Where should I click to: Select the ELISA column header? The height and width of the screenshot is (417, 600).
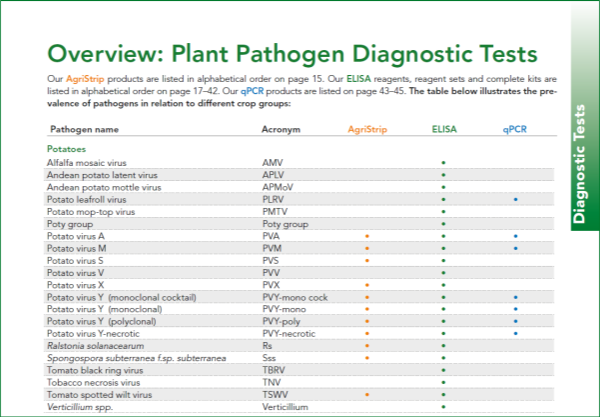pyautogui.click(x=444, y=129)
